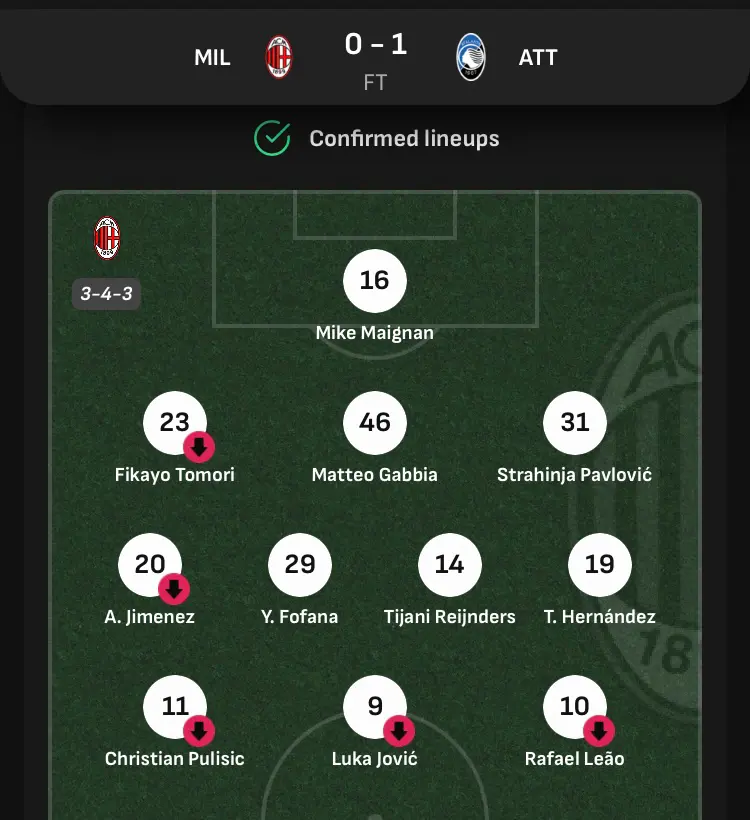This screenshot has width=750, height=820.
Task: Click the ATT team abbreviation
Action: [x=538, y=58]
